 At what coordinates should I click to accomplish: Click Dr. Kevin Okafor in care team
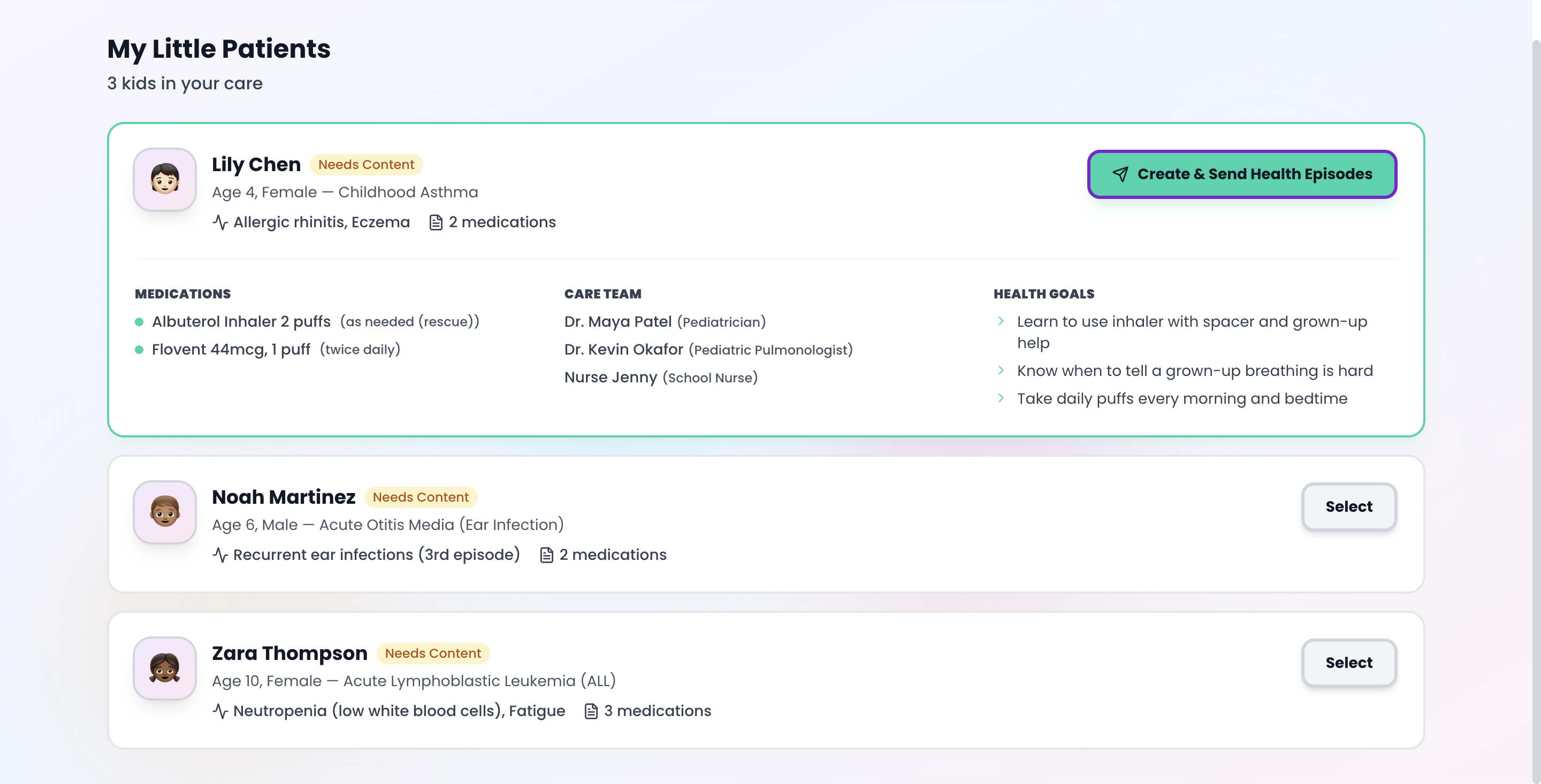623,349
